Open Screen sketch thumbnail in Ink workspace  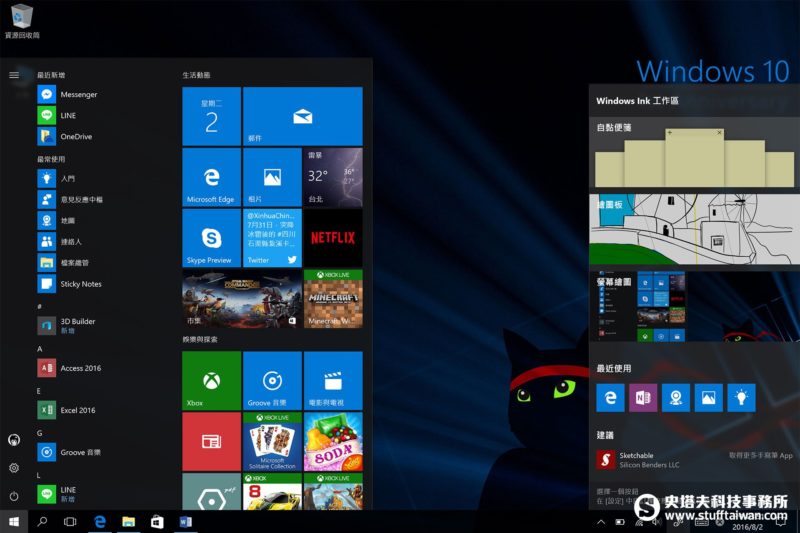(694, 306)
